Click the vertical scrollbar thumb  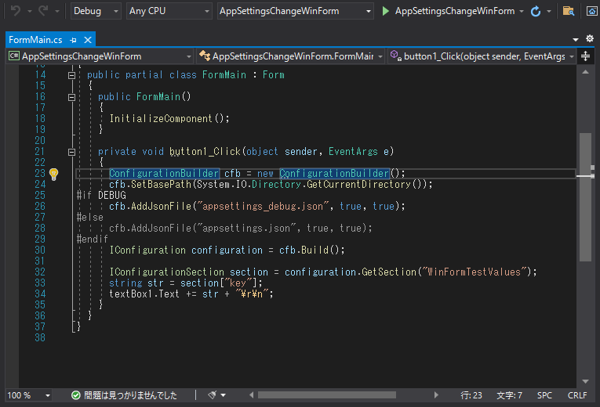pyautogui.click(x=585, y=197)
